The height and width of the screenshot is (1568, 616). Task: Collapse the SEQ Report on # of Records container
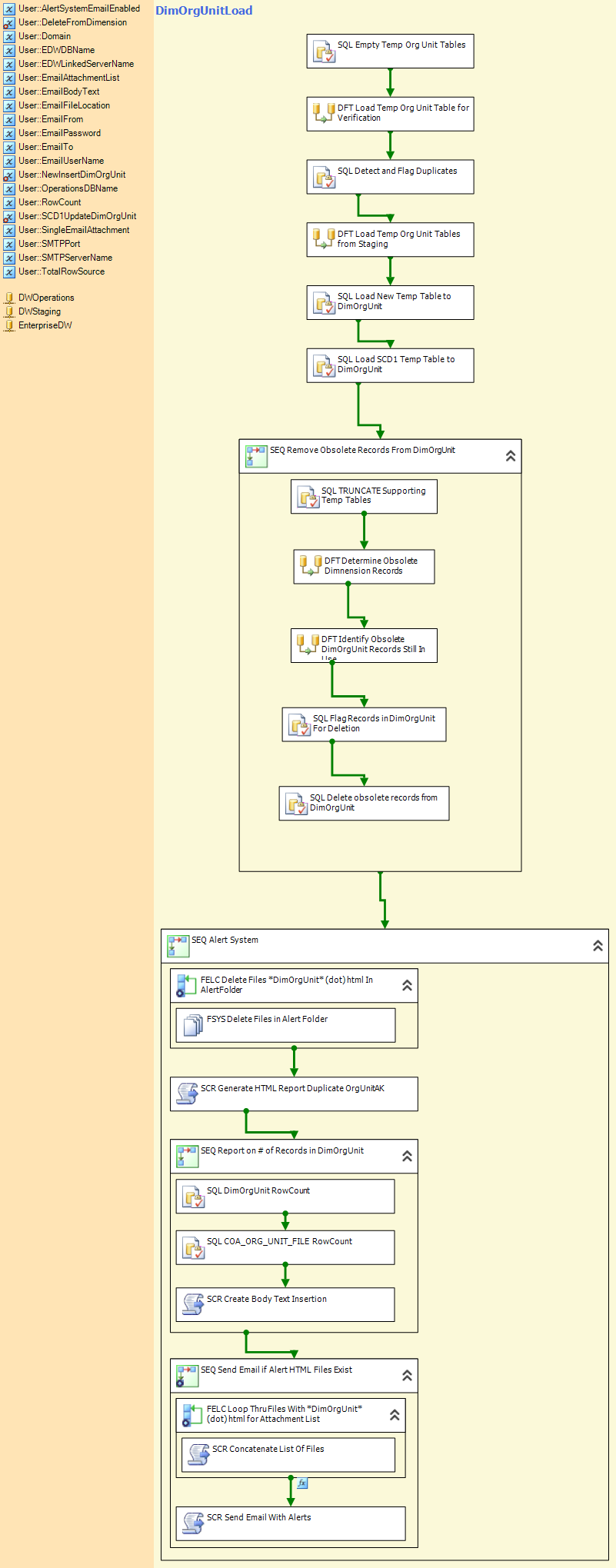pyautogui.click(x=407, y=1156)
